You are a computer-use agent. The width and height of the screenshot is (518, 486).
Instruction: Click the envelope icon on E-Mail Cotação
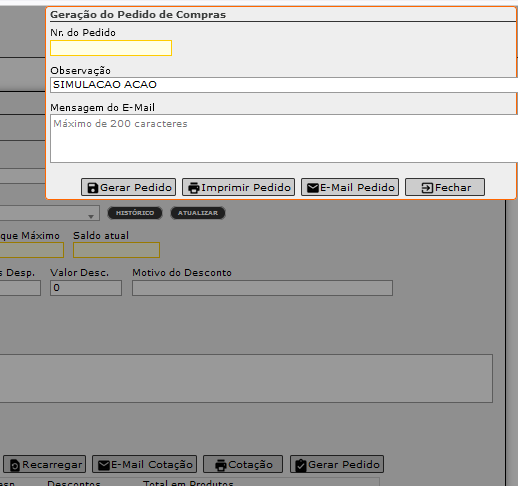(104, 465)
